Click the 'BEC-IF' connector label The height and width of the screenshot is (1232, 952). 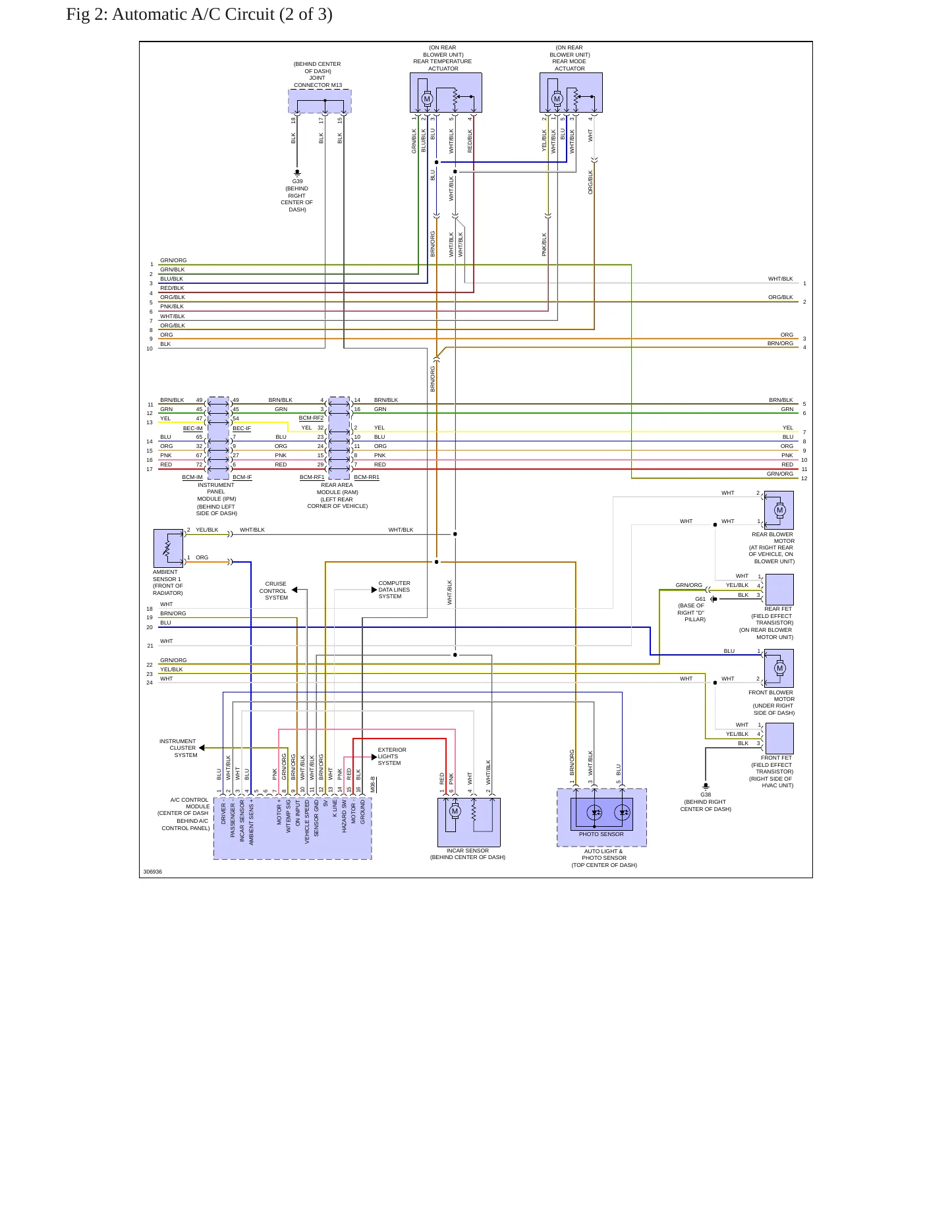242,428
